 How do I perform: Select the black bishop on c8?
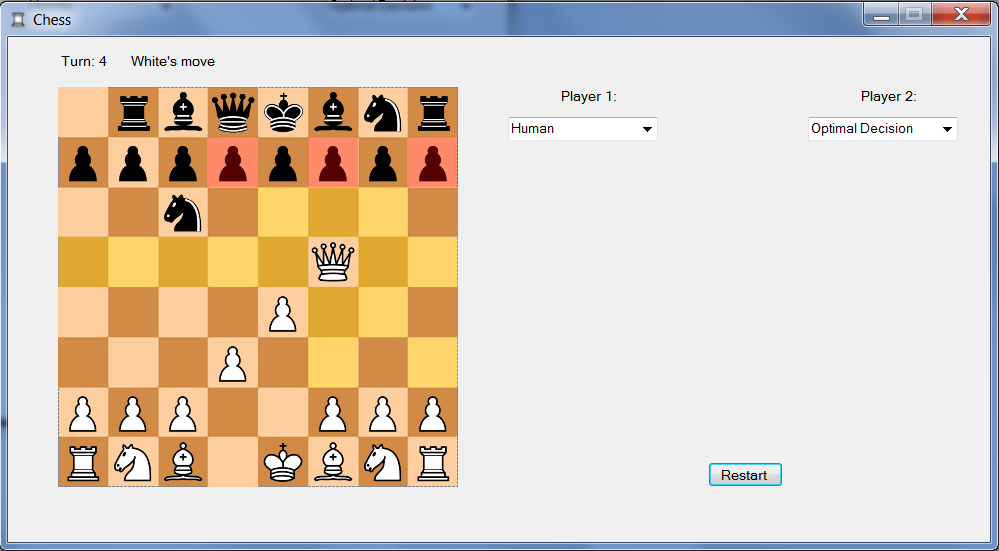[183, 113]
